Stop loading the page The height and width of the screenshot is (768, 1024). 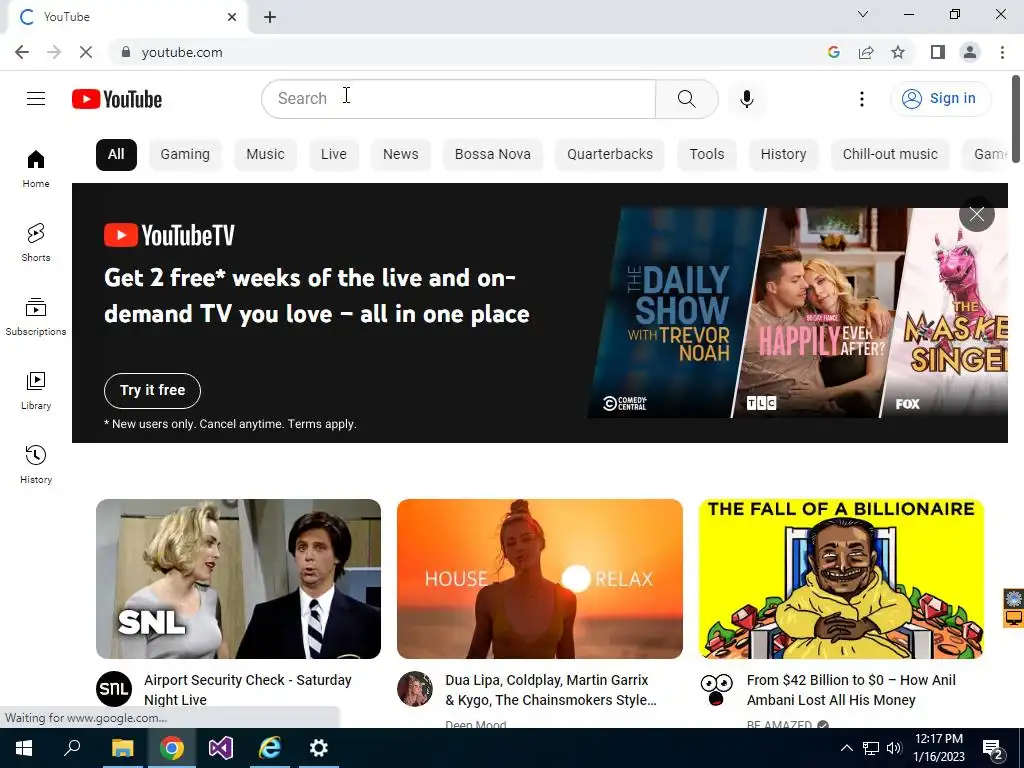(x=86, y=52)
